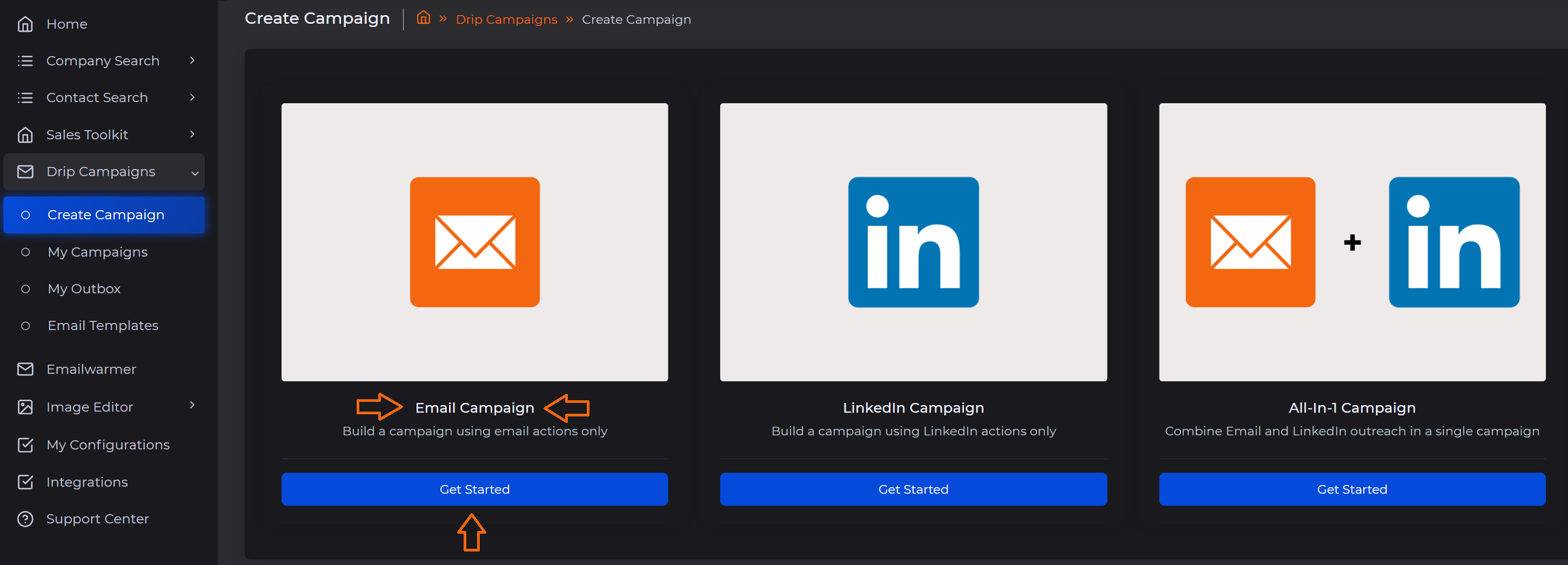Select Create Campaign in sidebar
This screenshot has width=1568, height=565.
pyautogui.click(x=104, y=215)
